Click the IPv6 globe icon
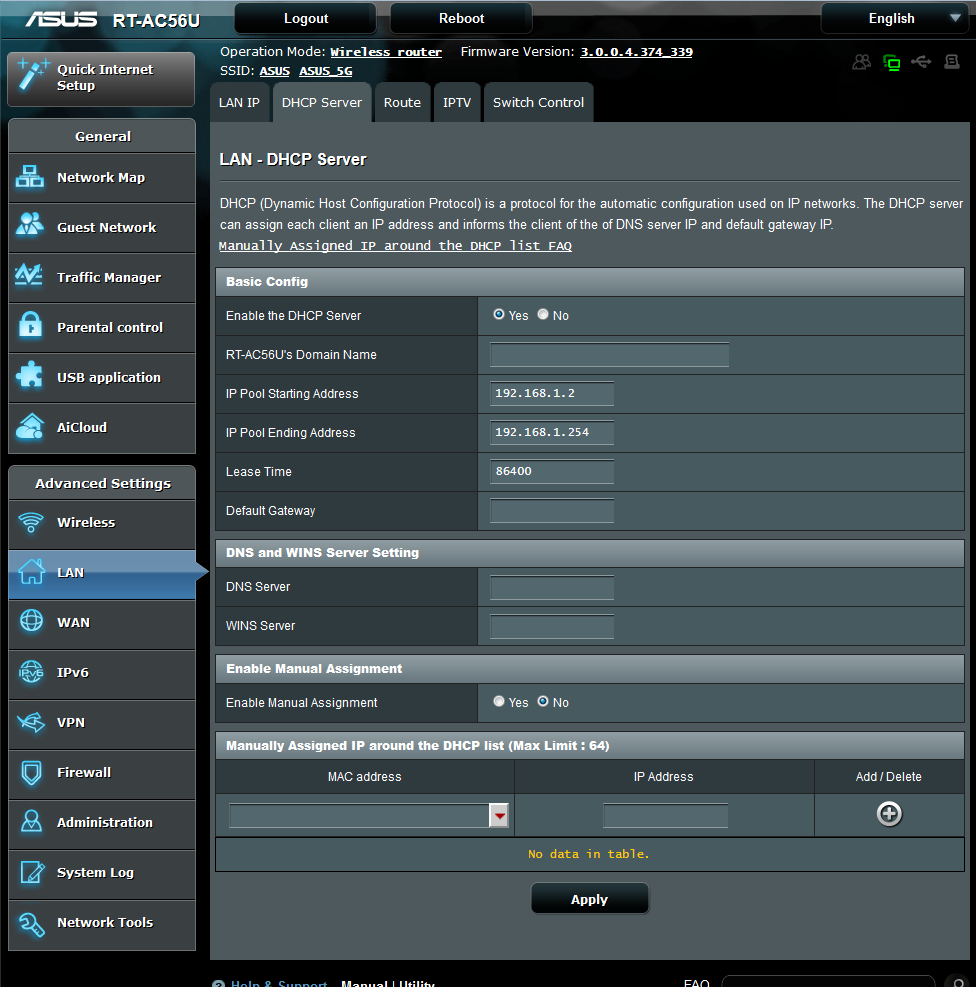Screen dimensions: 976x987 point(31,672)
